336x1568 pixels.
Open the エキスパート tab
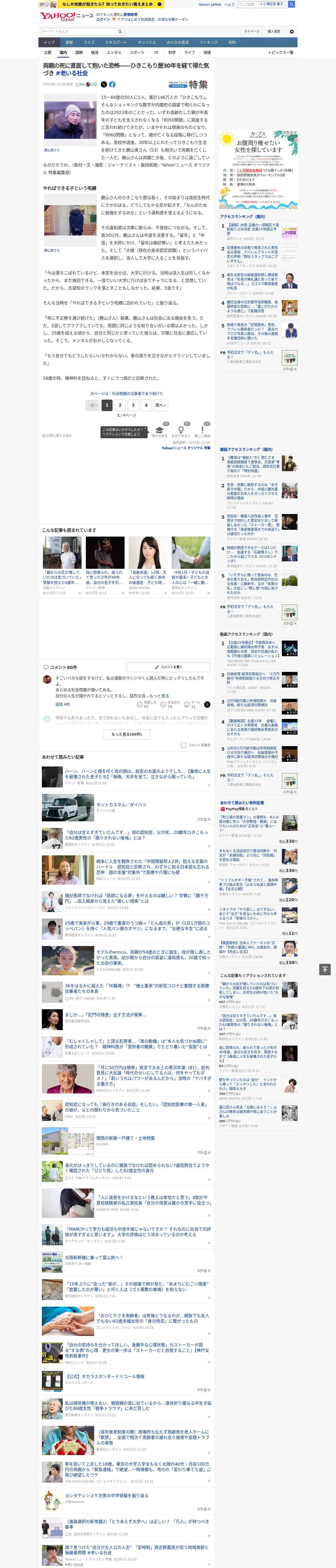(x=116, y=43)
